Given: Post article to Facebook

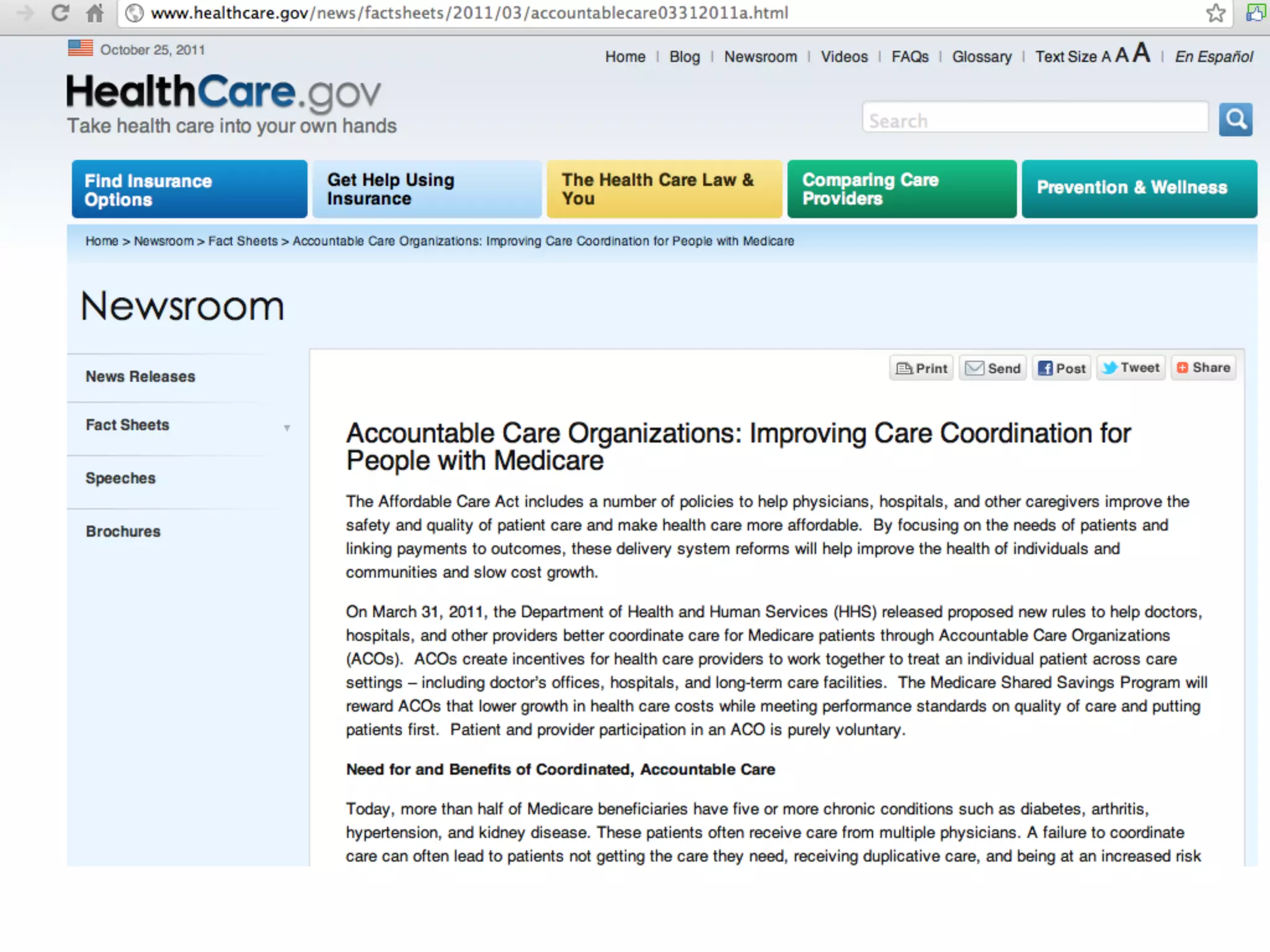Looking at the screenshot, I should pos(1062,368).
